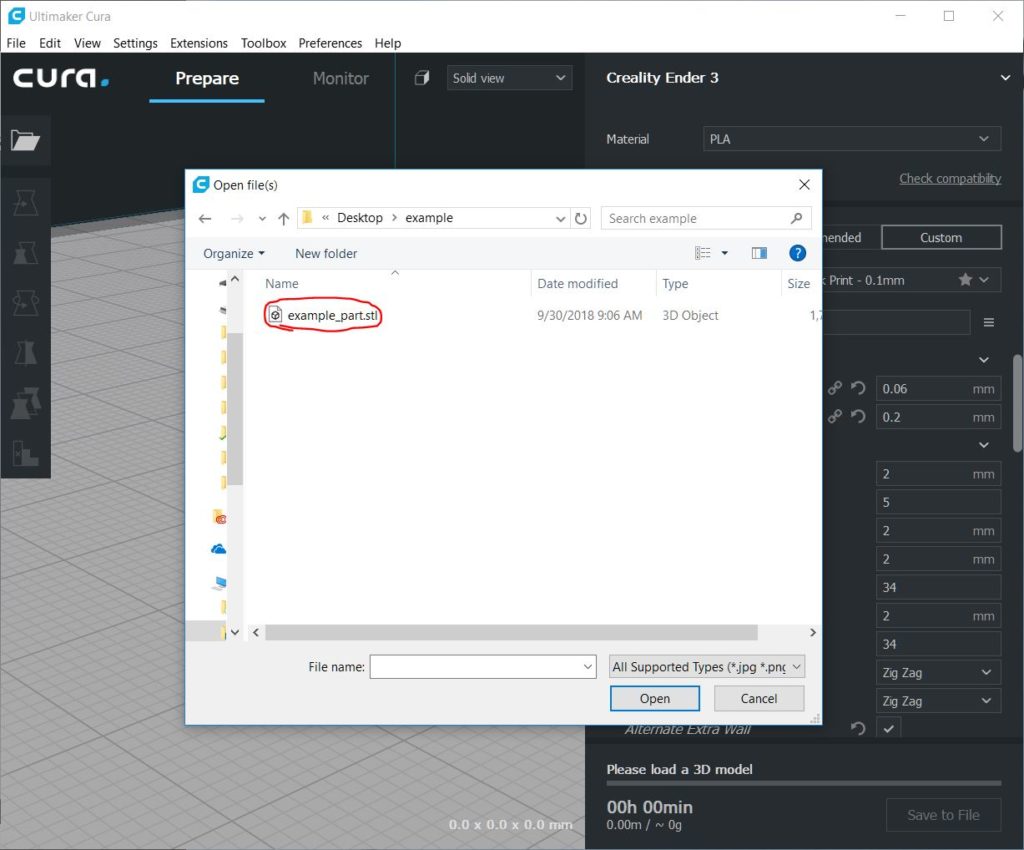Screen dimensions: 1024x850
Task: Click the Back arrow in Open file dialog
Action: click(x=205, y=219)
